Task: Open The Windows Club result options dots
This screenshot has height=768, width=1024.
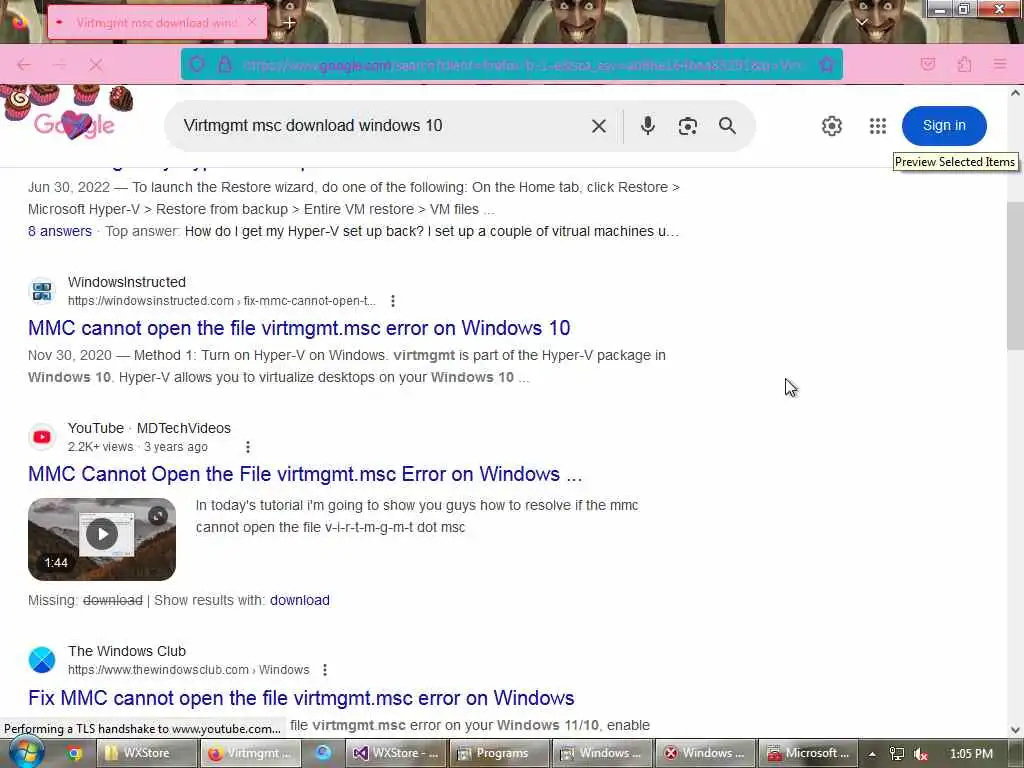Action: pos(325,670)
